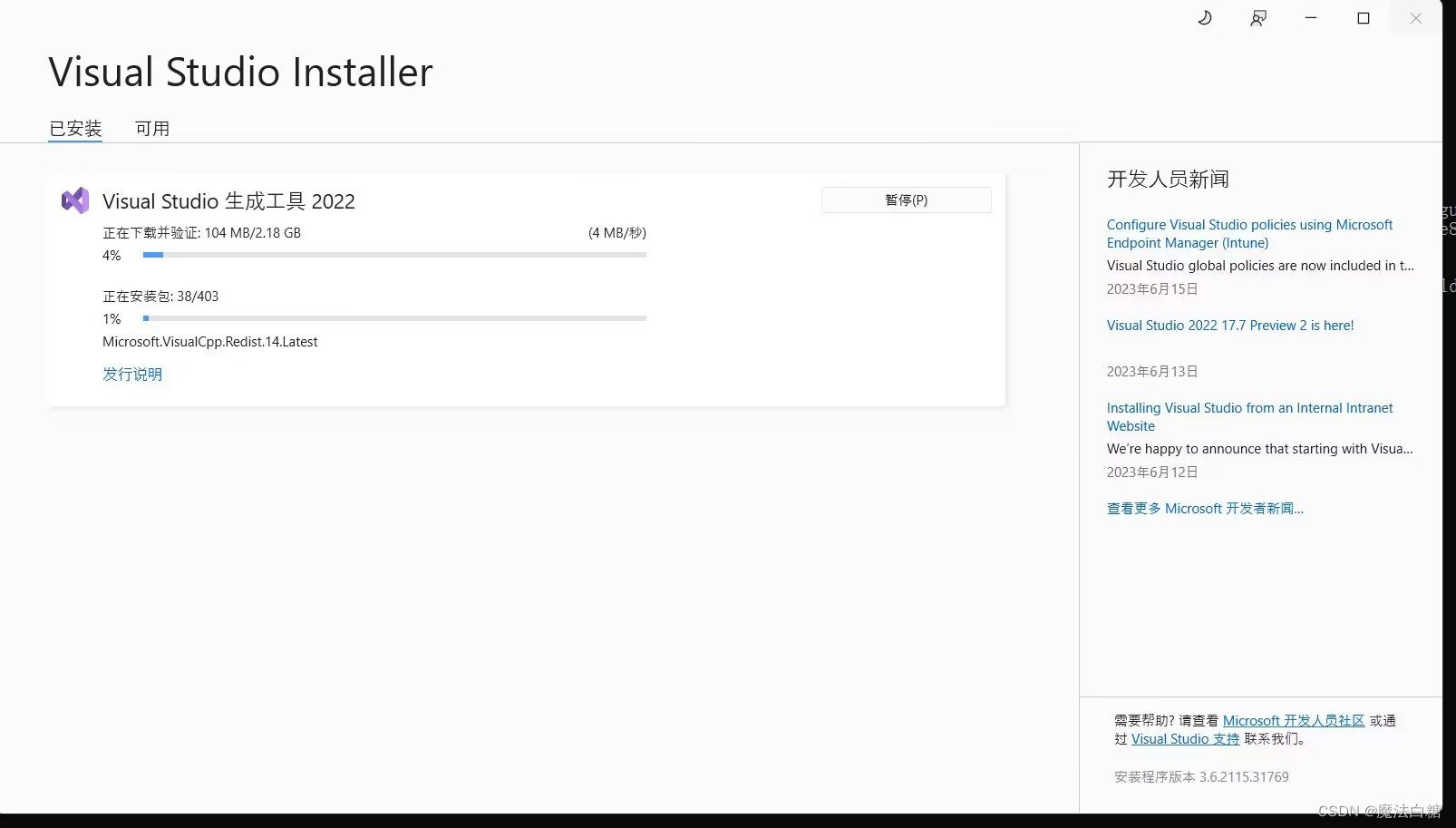Open the send feedback icon
This screenshot has width=1456, height=828.
1257,17
